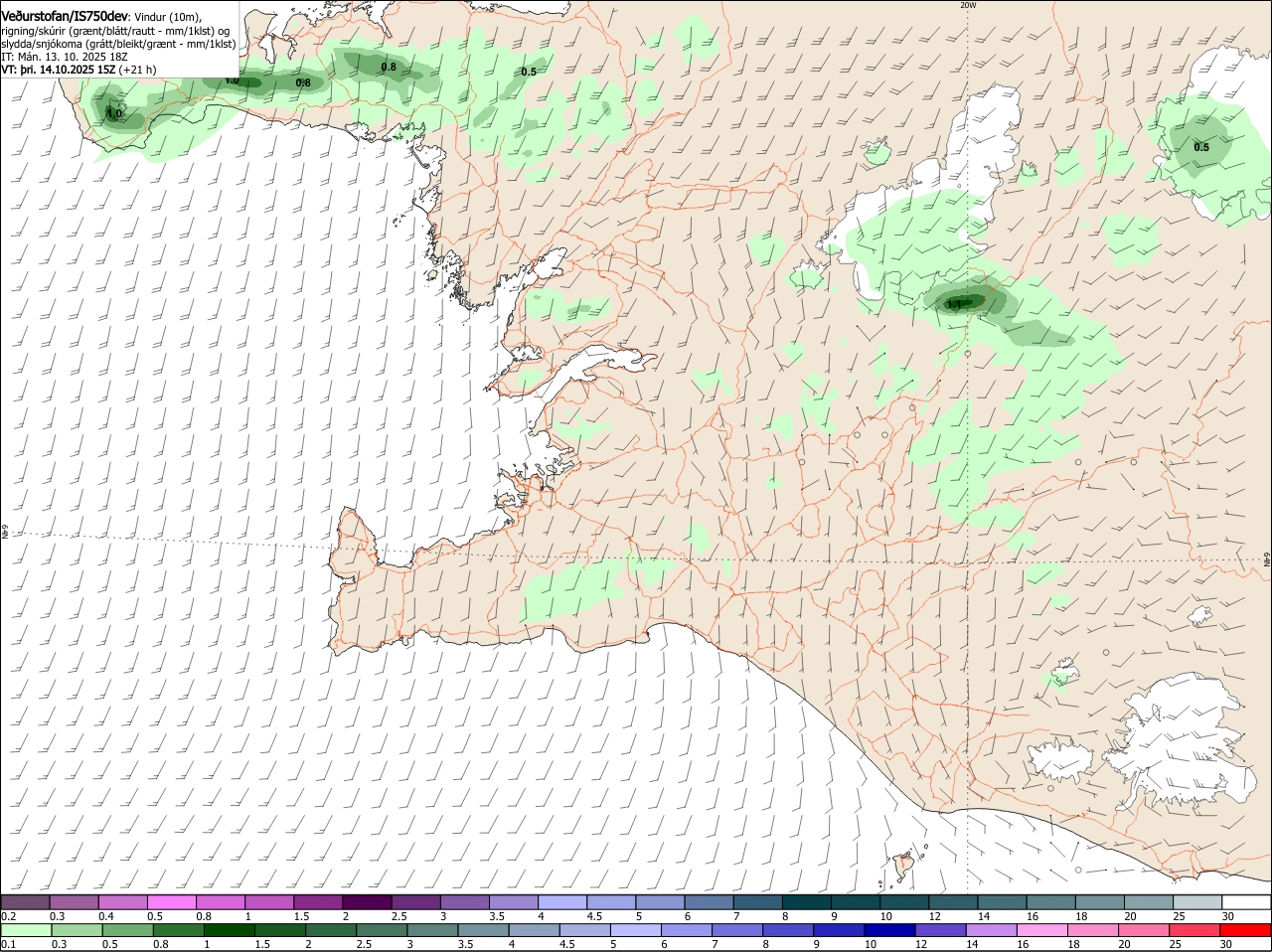Screen dimensions: 1272x952
Task: Pick the lower legend swatch between 25 and 30
Action: [1195, 930]
